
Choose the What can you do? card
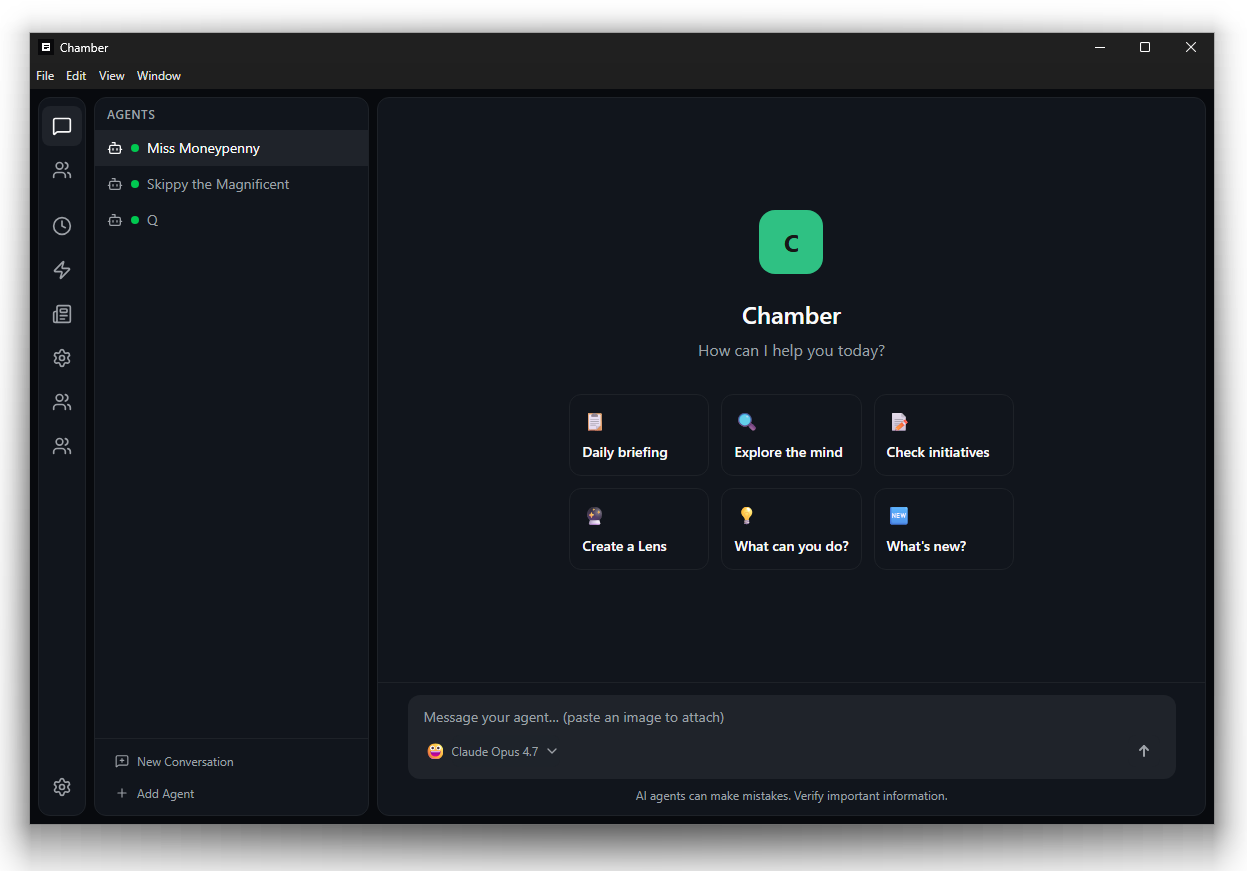click(x=791, y=529)
